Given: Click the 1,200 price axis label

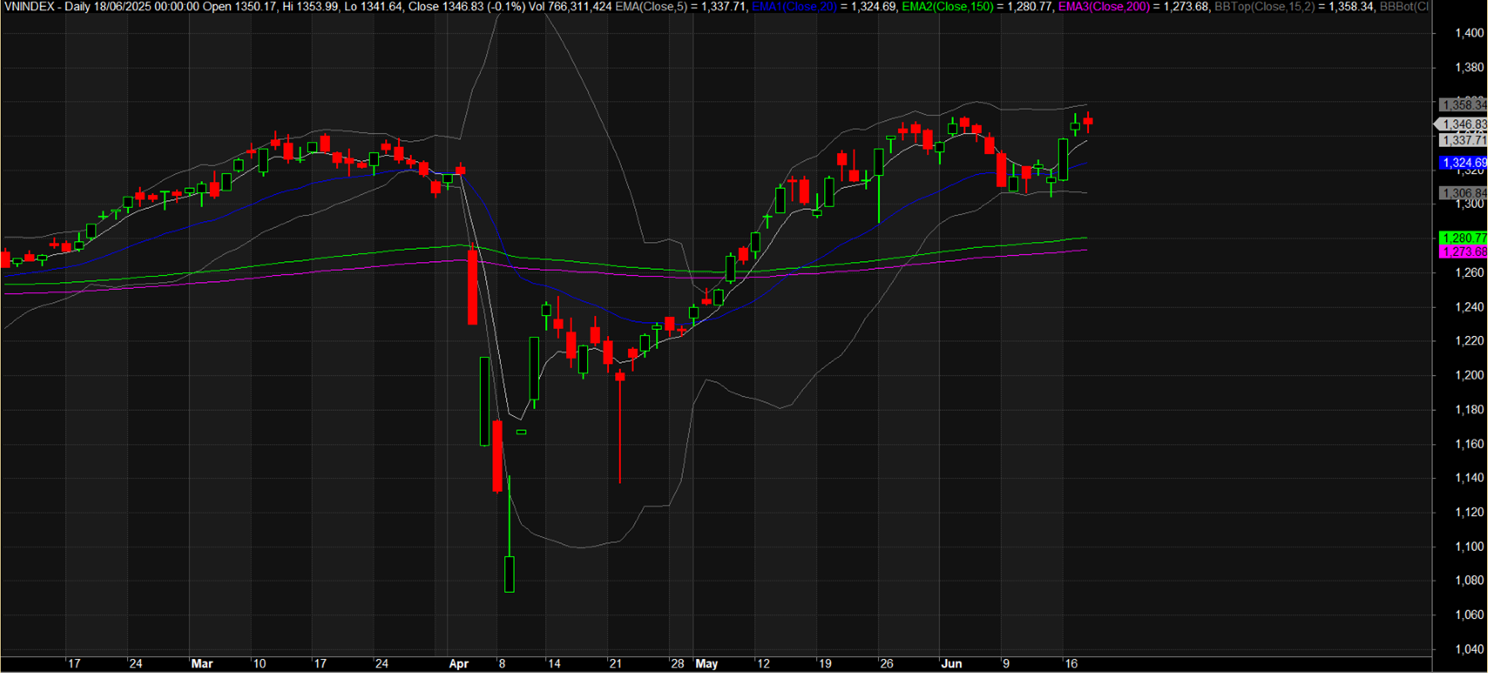Looking at the screenshot, I should [x=1469, y=375].
